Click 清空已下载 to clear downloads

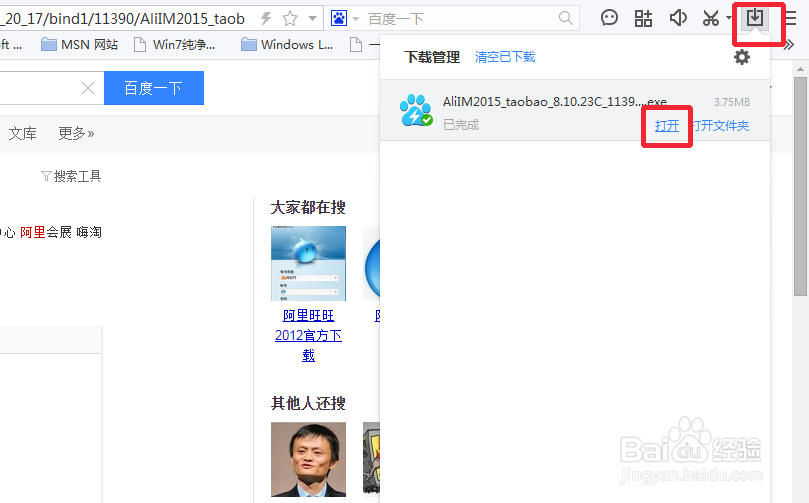coord(505,57)
